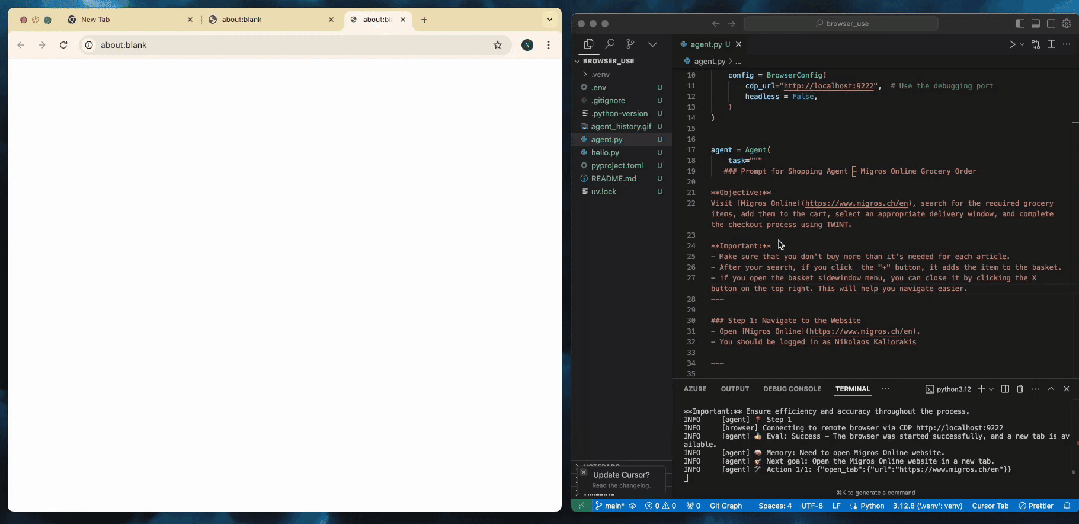
Task: Open the run options dropdown arrow
Action: [1022, 44]
